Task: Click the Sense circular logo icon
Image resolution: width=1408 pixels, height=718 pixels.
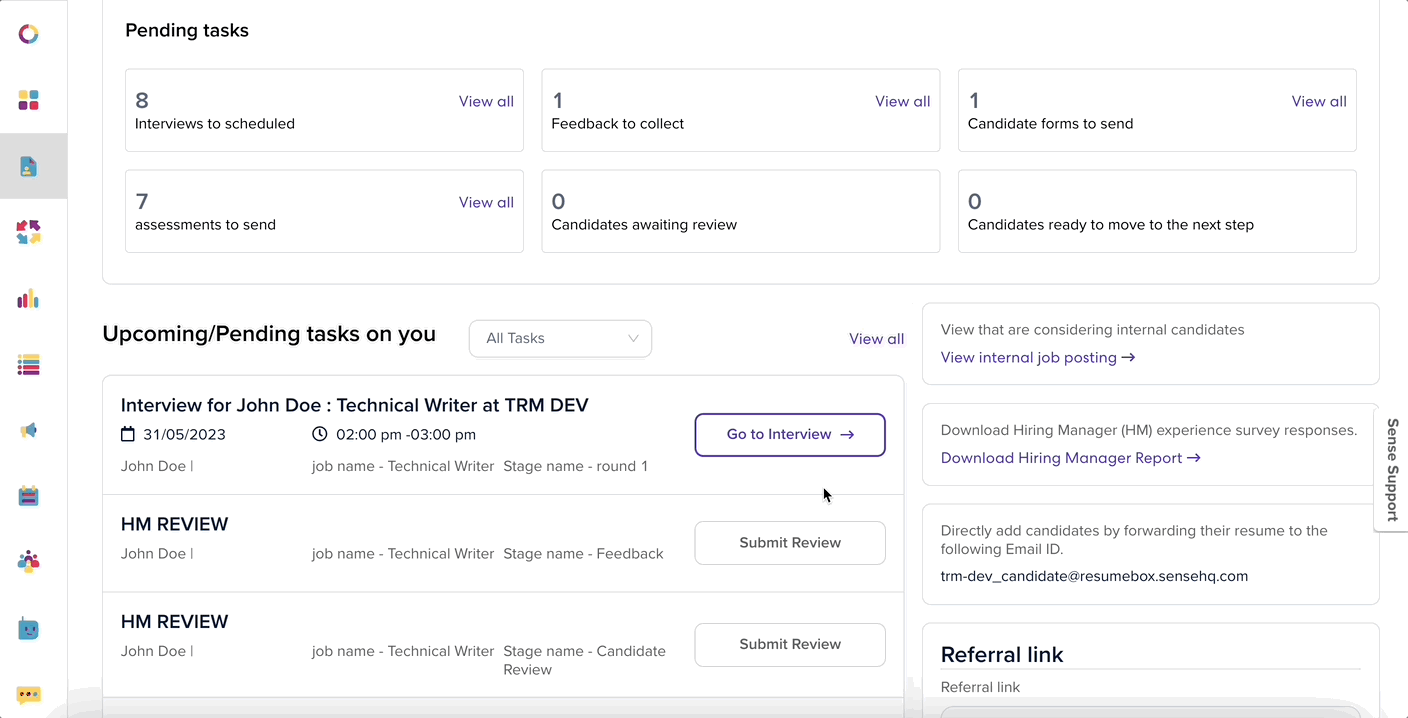Action: click(29, 34)
